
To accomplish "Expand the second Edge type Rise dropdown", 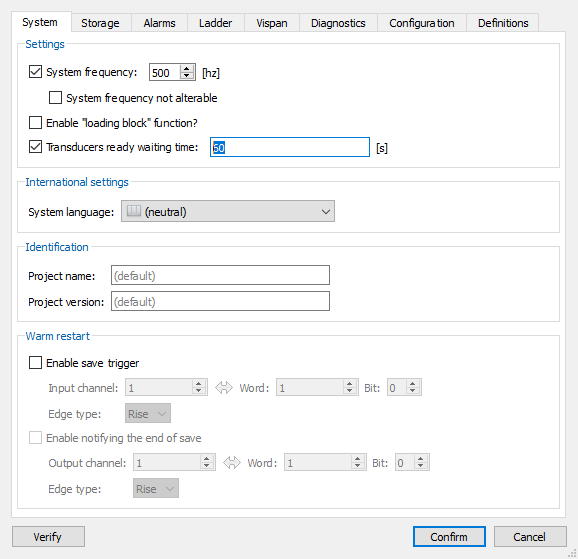I will [156, 489].
